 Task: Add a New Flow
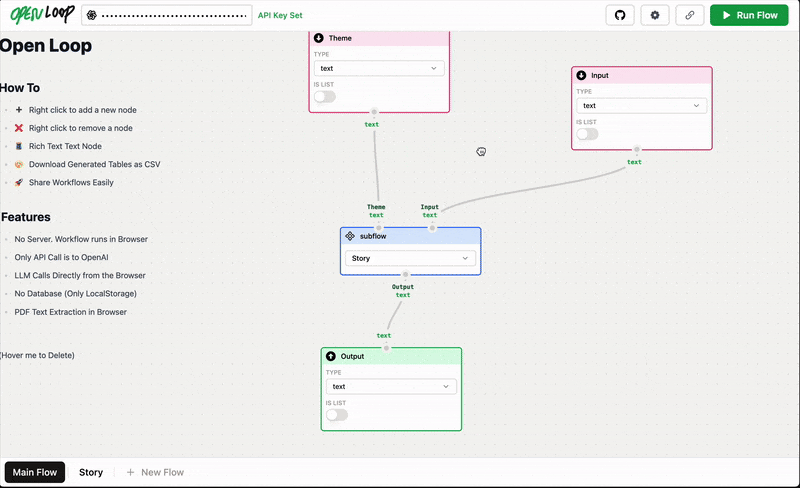pyautogui.click(x=155, y=472)
